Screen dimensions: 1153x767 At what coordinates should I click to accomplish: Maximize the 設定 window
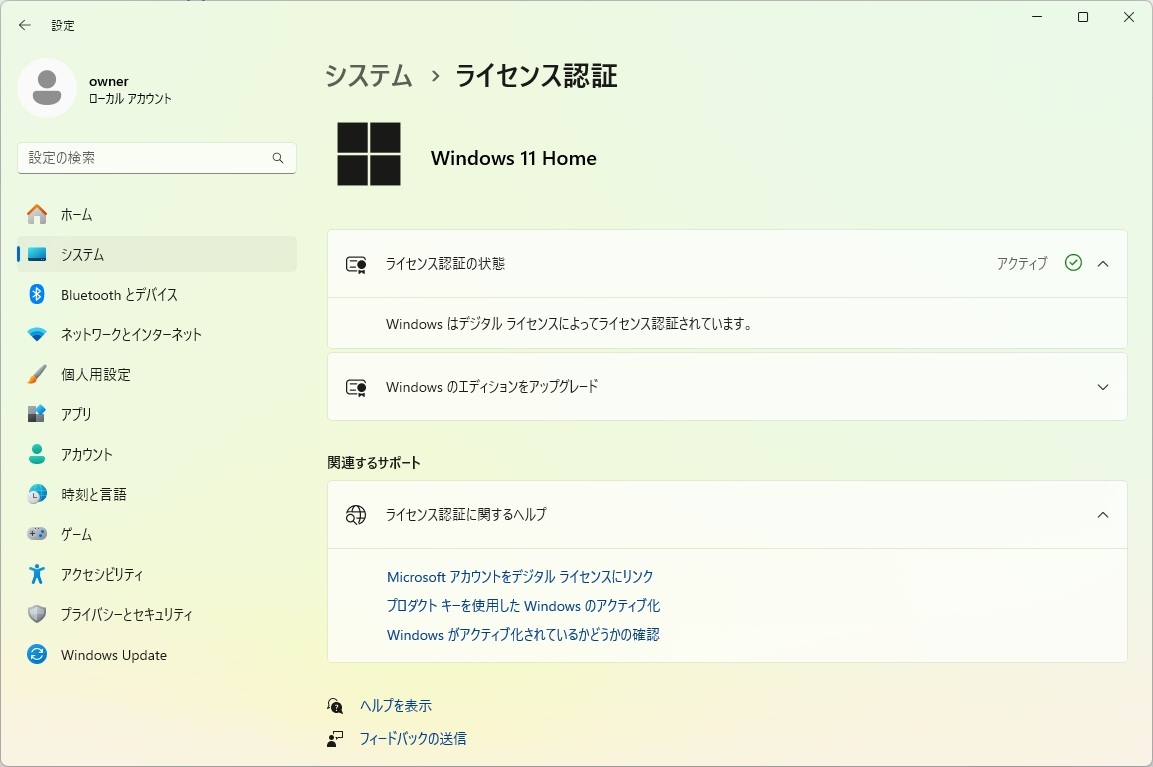coord(1082,17)
